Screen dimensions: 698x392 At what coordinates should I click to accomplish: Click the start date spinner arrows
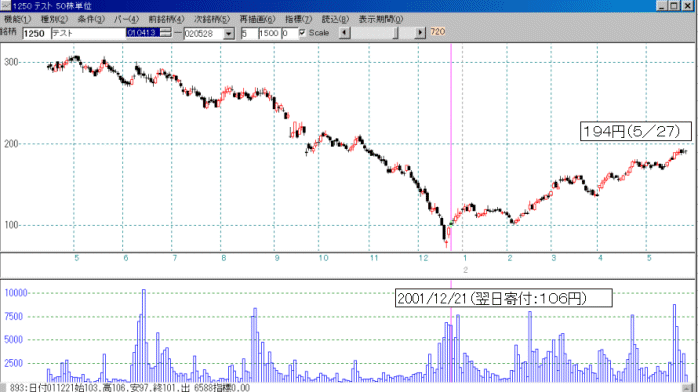point(166,32)
